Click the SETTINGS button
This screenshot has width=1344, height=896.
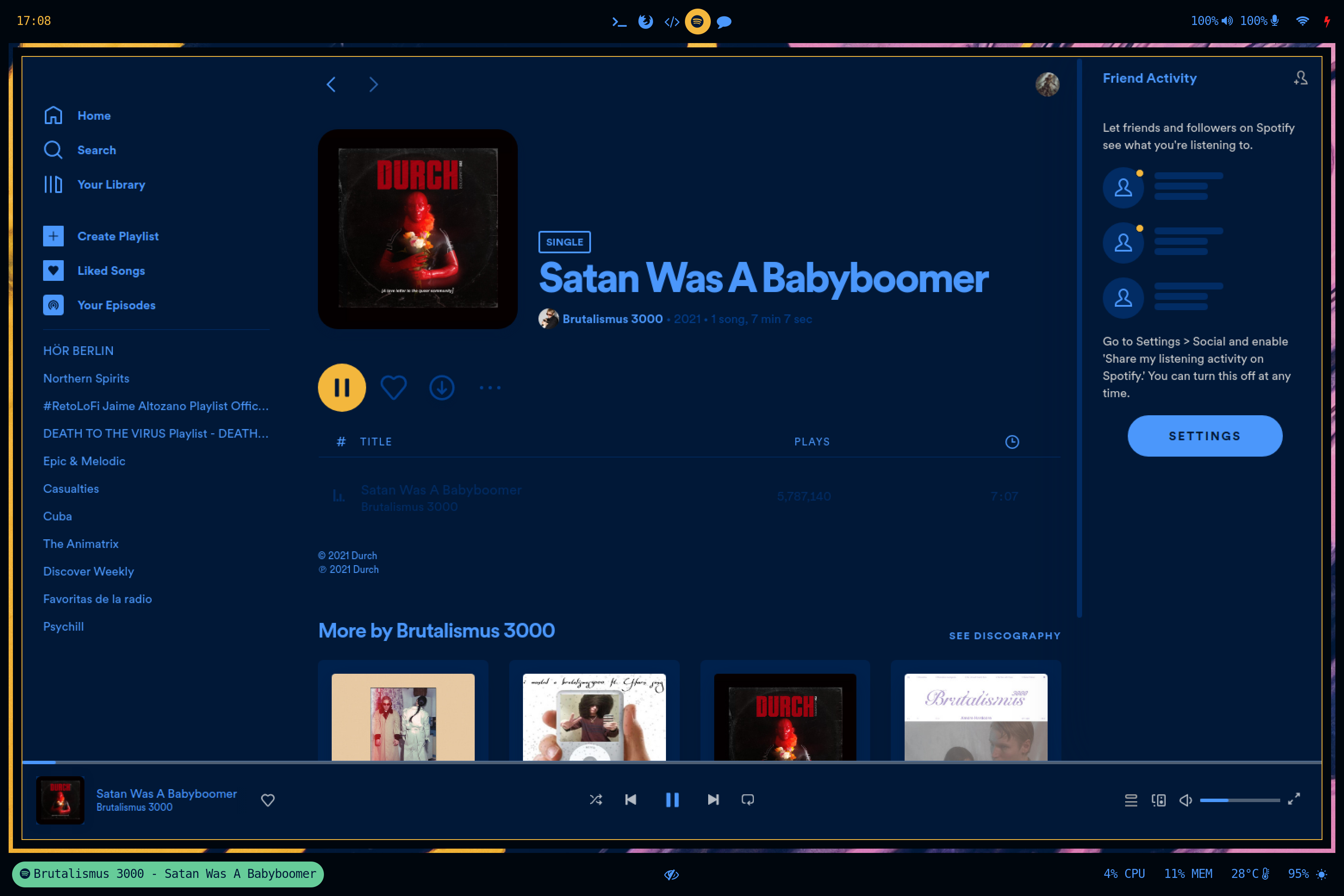[x=1204, y=436]
